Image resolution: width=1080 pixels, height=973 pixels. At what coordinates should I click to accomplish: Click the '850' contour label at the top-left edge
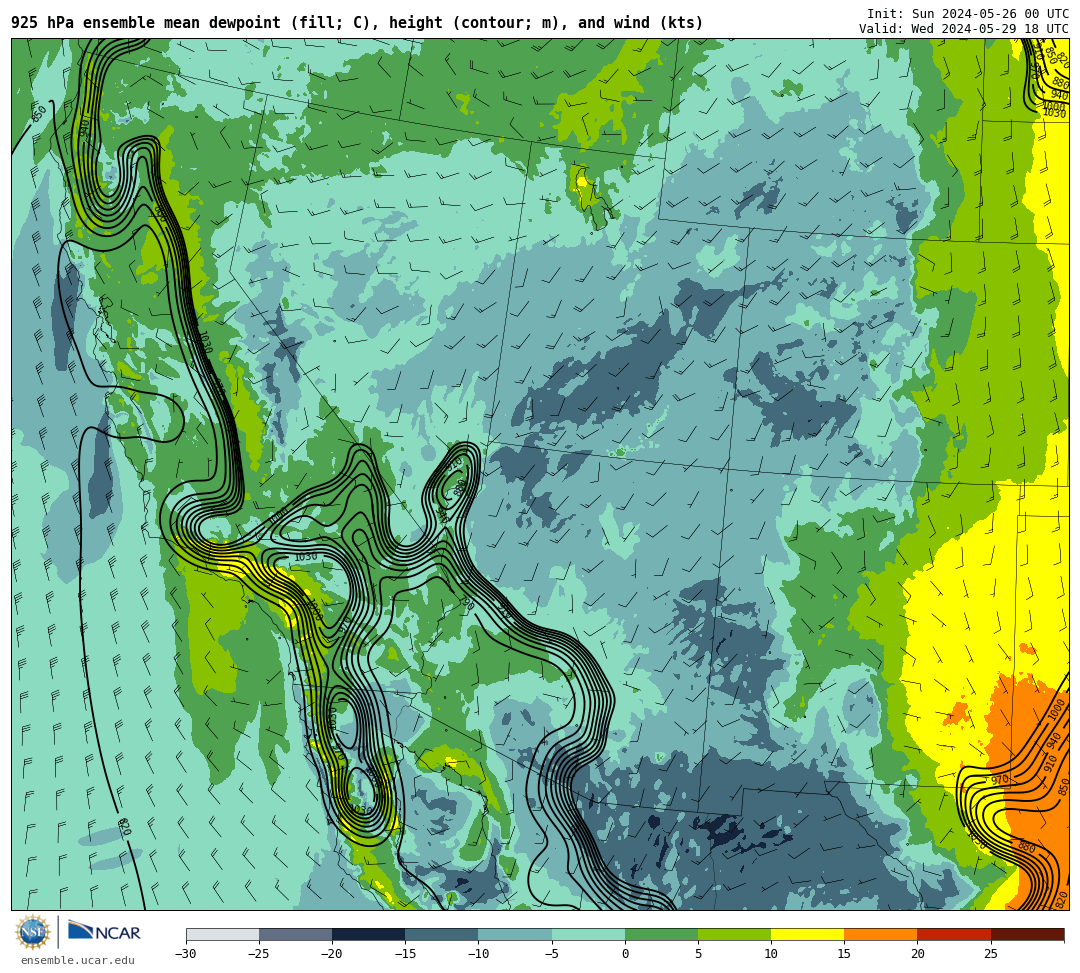click(x=39, y=114)
